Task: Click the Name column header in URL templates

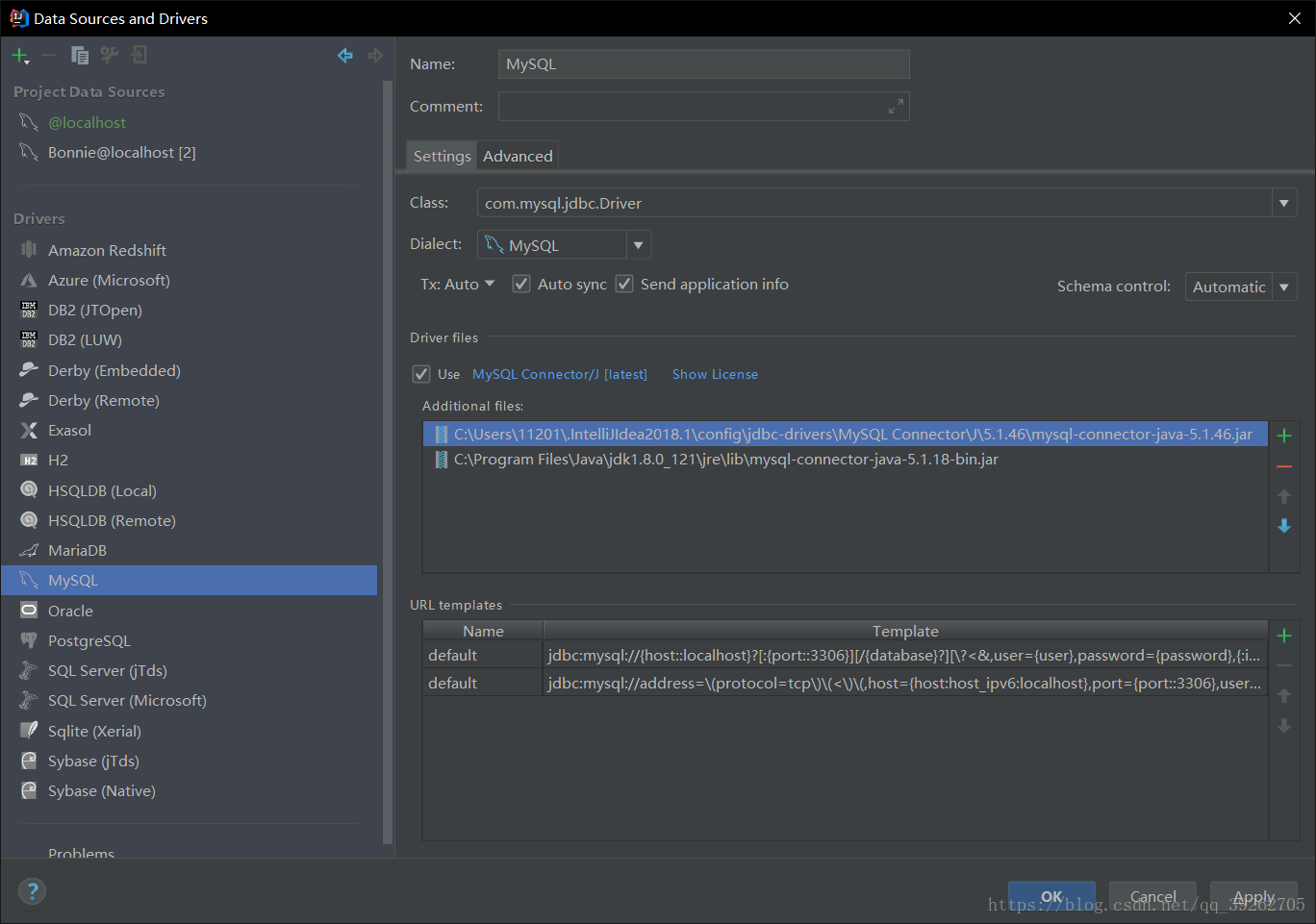Action: pyautogui.click(x=483, y=631)
